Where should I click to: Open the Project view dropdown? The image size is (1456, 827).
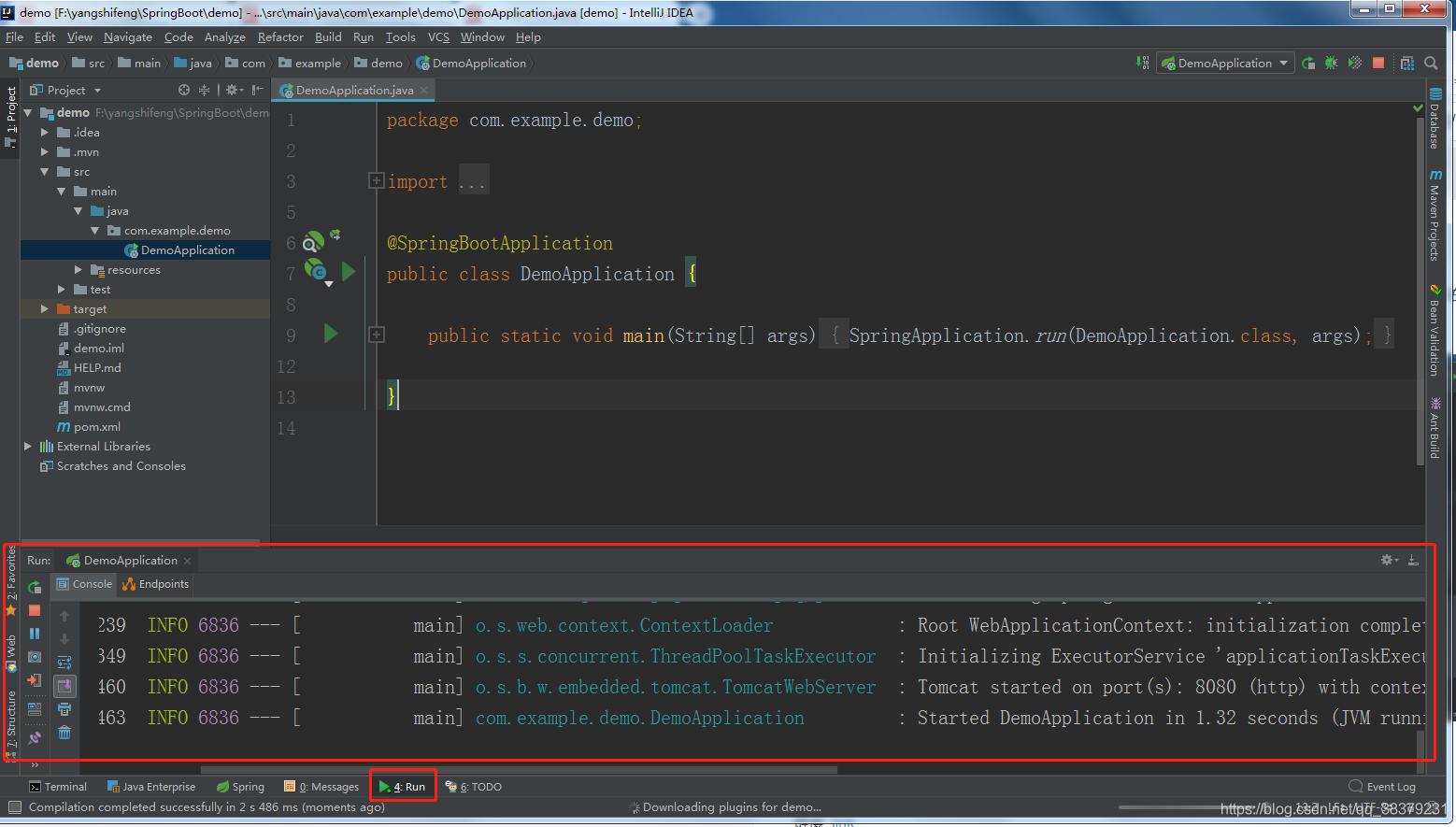[65, 90]
